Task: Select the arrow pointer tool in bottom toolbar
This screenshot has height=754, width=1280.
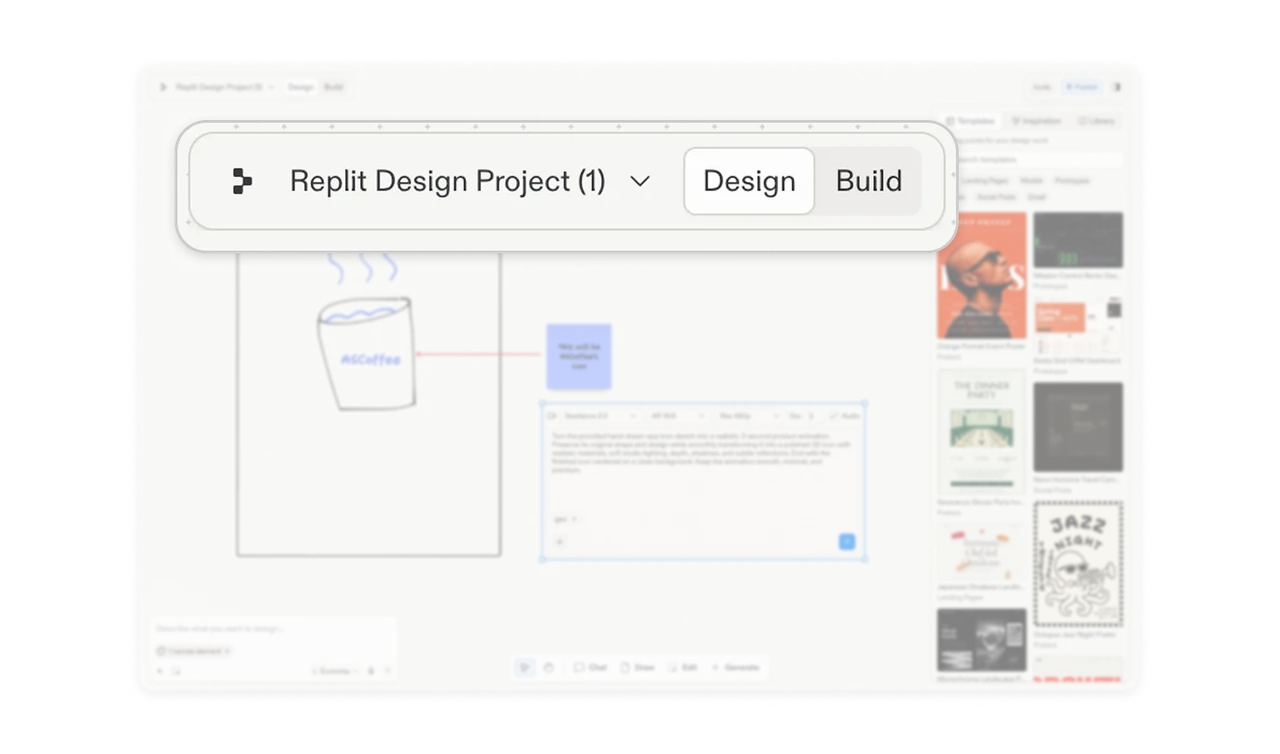Action: point(525,667)
